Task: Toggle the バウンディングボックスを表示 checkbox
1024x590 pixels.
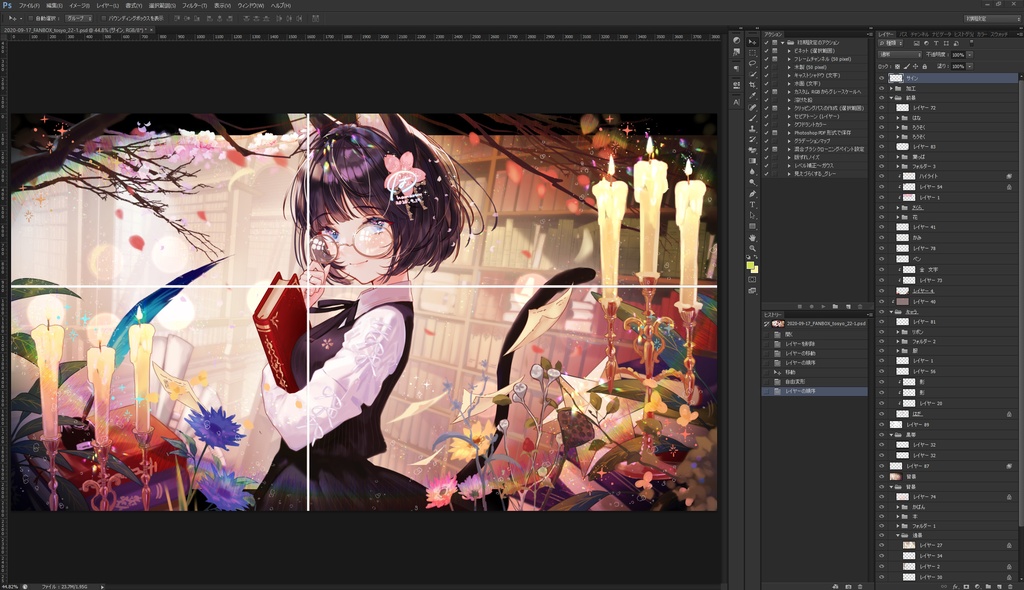Action: coord(104,18)
